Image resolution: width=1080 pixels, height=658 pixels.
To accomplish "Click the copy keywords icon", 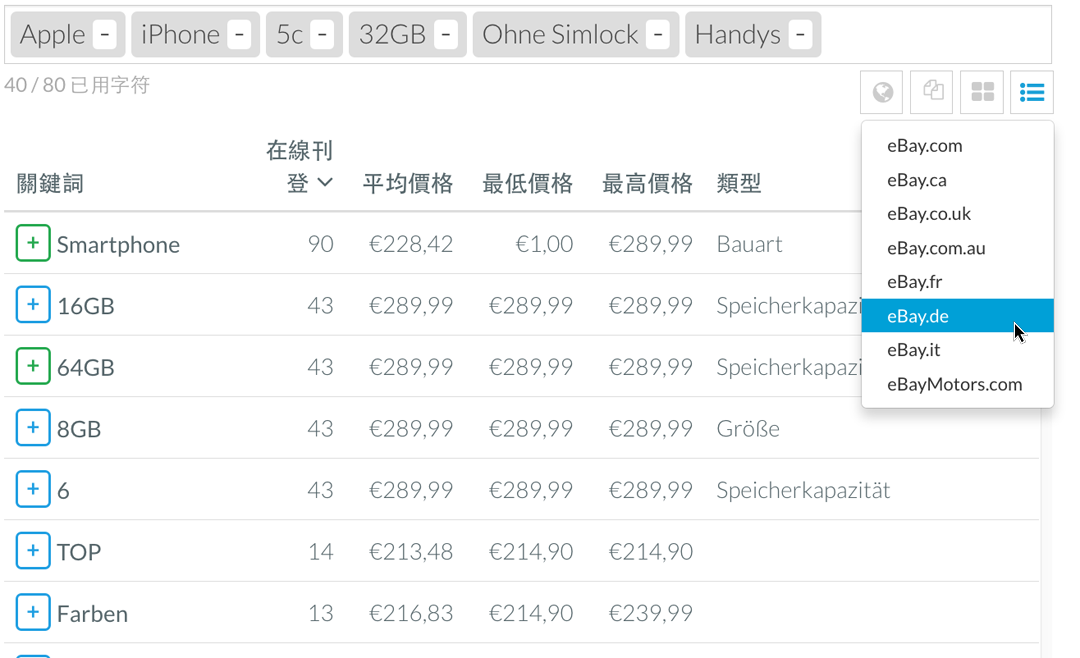I will click(931, 92).
